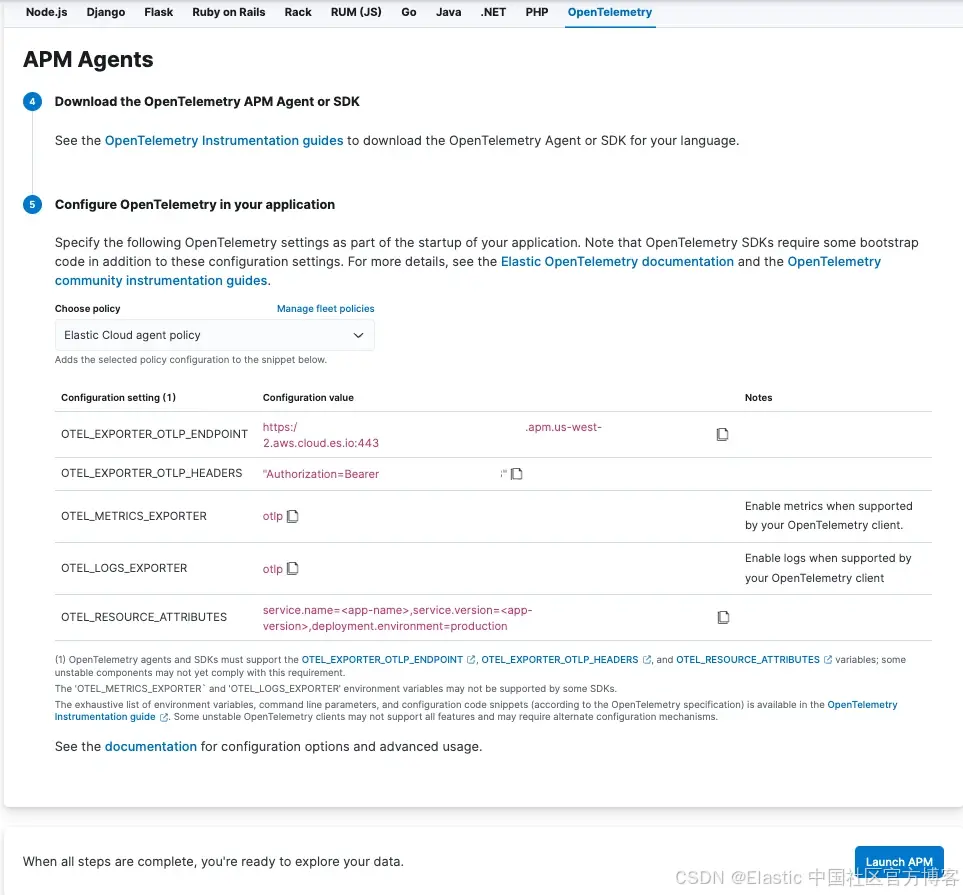Switch to the .NET tab
The image size is (963, 895).
493,12
